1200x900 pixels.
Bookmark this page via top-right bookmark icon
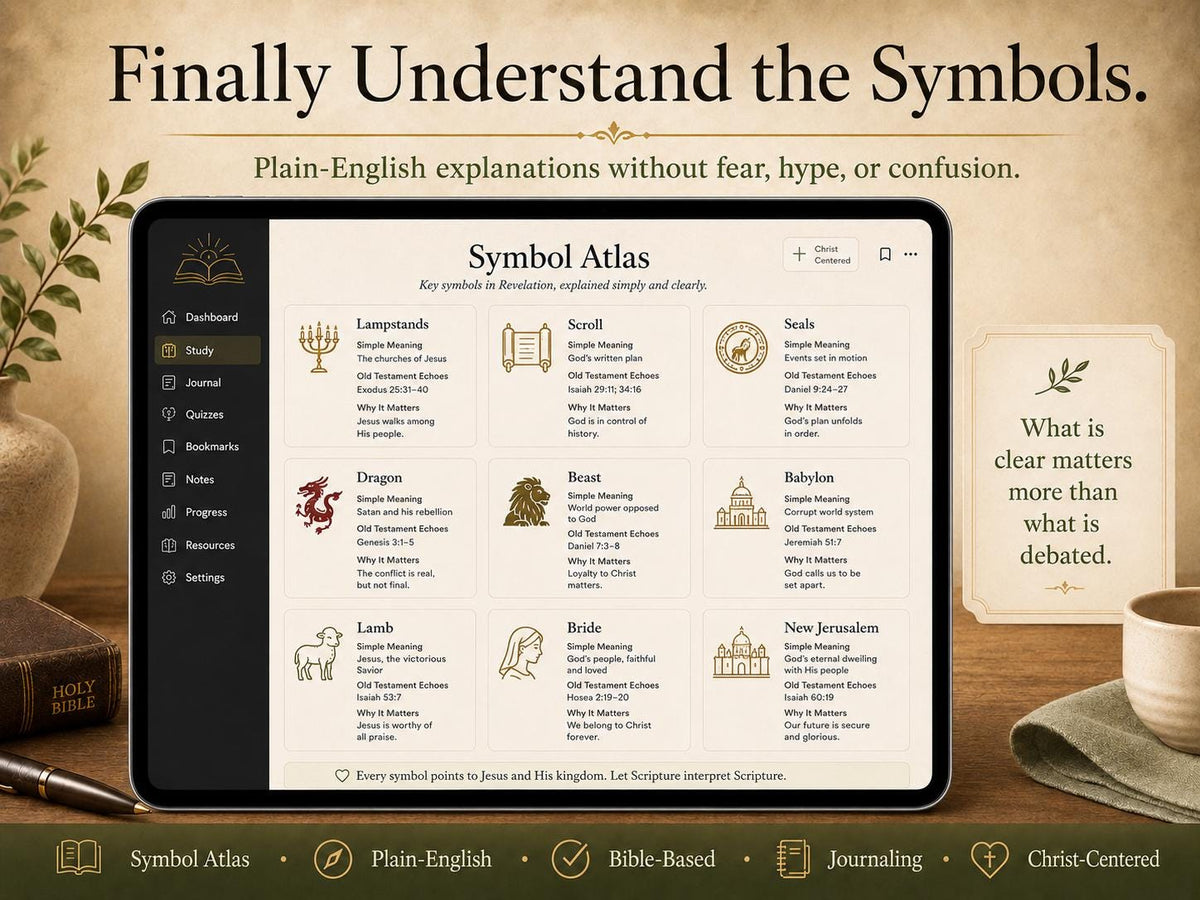tap(885, 255)
